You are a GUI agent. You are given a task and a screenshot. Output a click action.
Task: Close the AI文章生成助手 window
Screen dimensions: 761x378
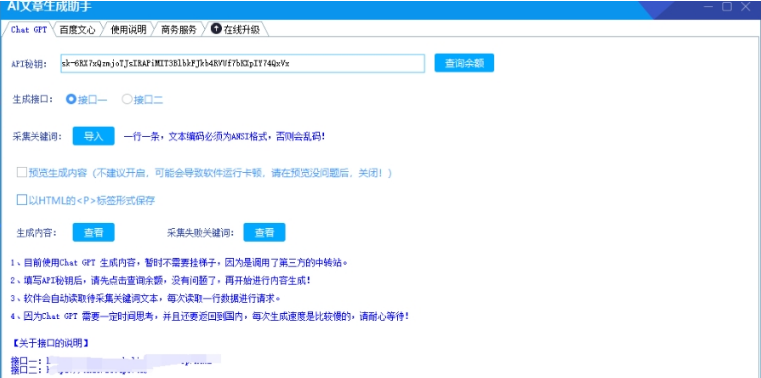coord(745,6)
